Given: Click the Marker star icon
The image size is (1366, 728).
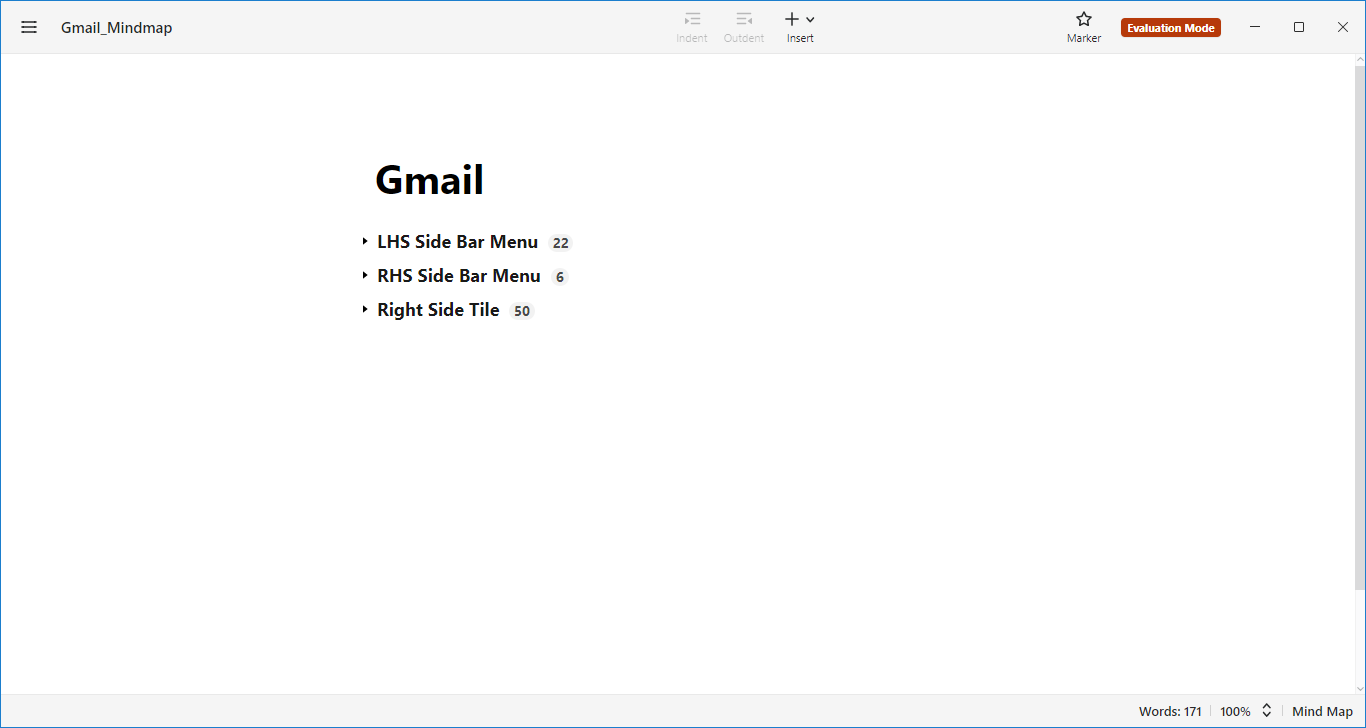Looking at the screenshot, I should (x=1084, y=19).
